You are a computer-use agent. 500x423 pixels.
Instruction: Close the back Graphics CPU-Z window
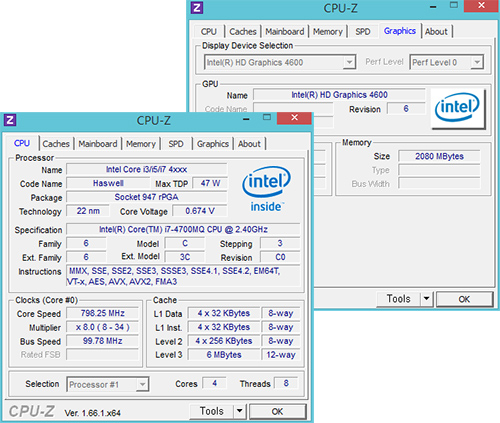(x=481, y=6)
